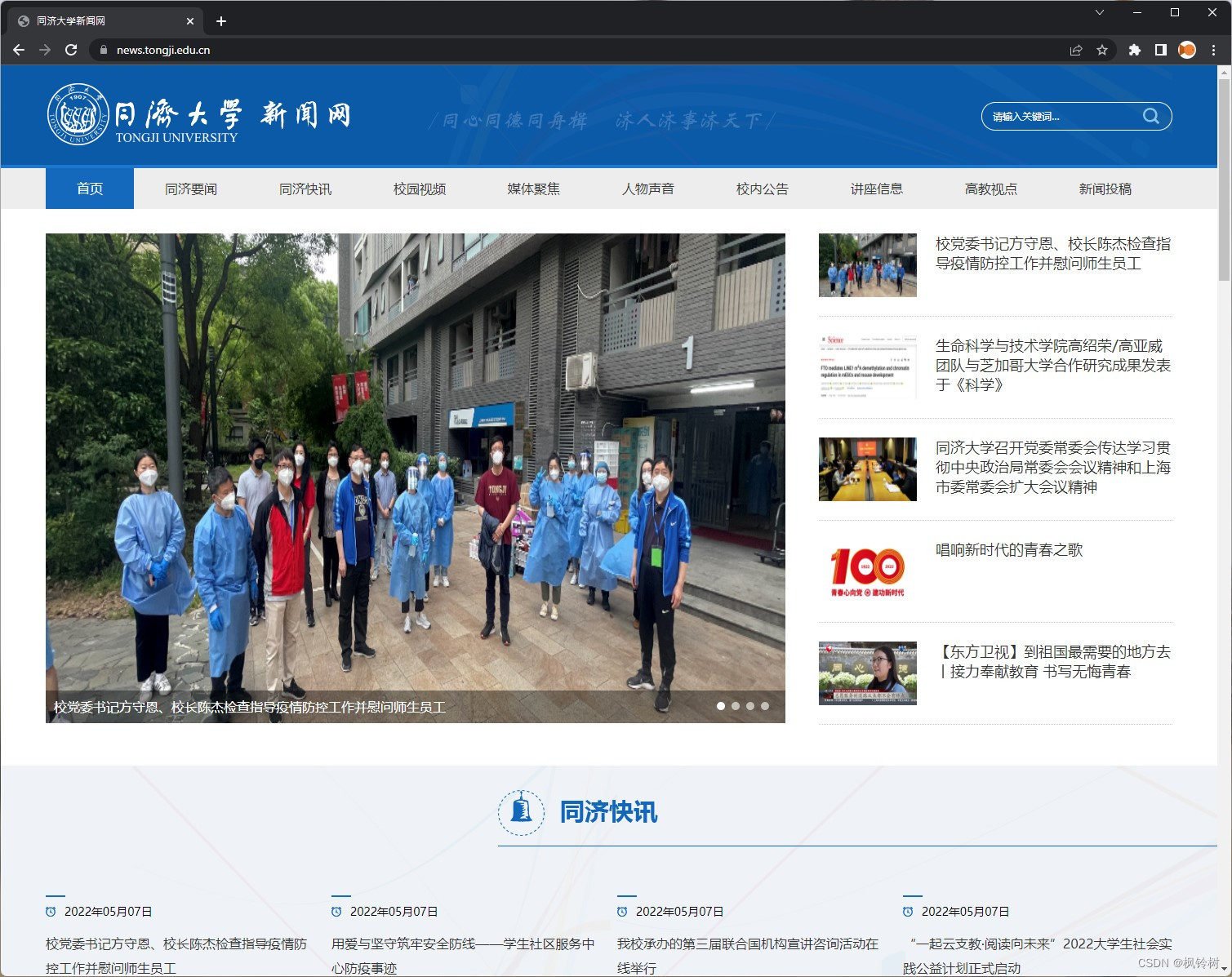
Task: Open the 东方卫视 video thumbnail
Action: [868, 673]
